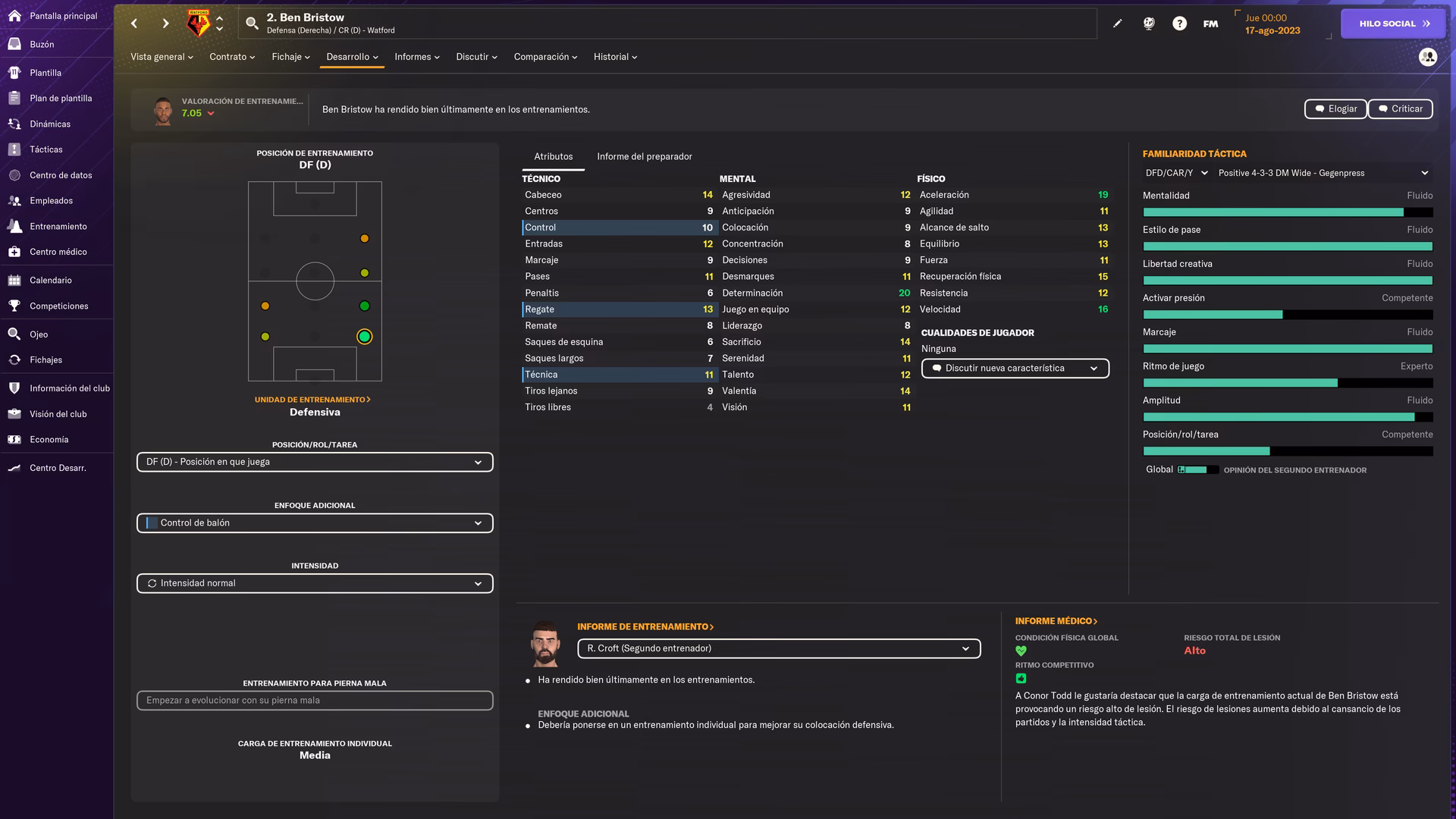
Task: Open the Historial menu
Action: tap(615, 56)
